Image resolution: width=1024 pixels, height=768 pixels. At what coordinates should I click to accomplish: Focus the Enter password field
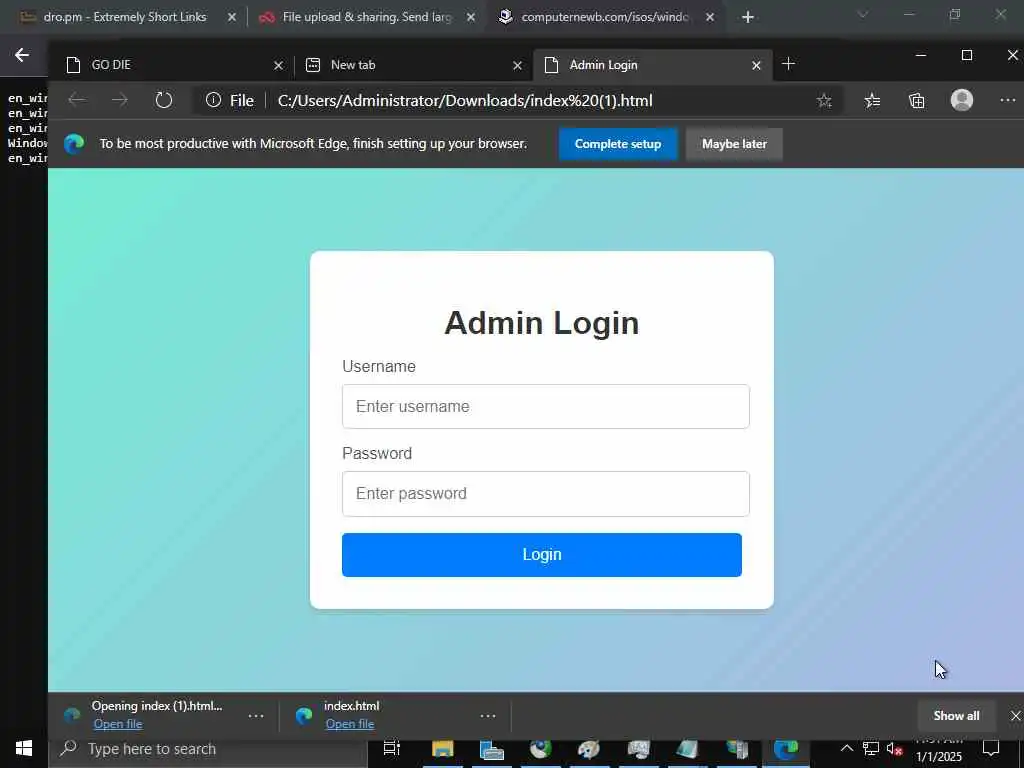[545, 494]
